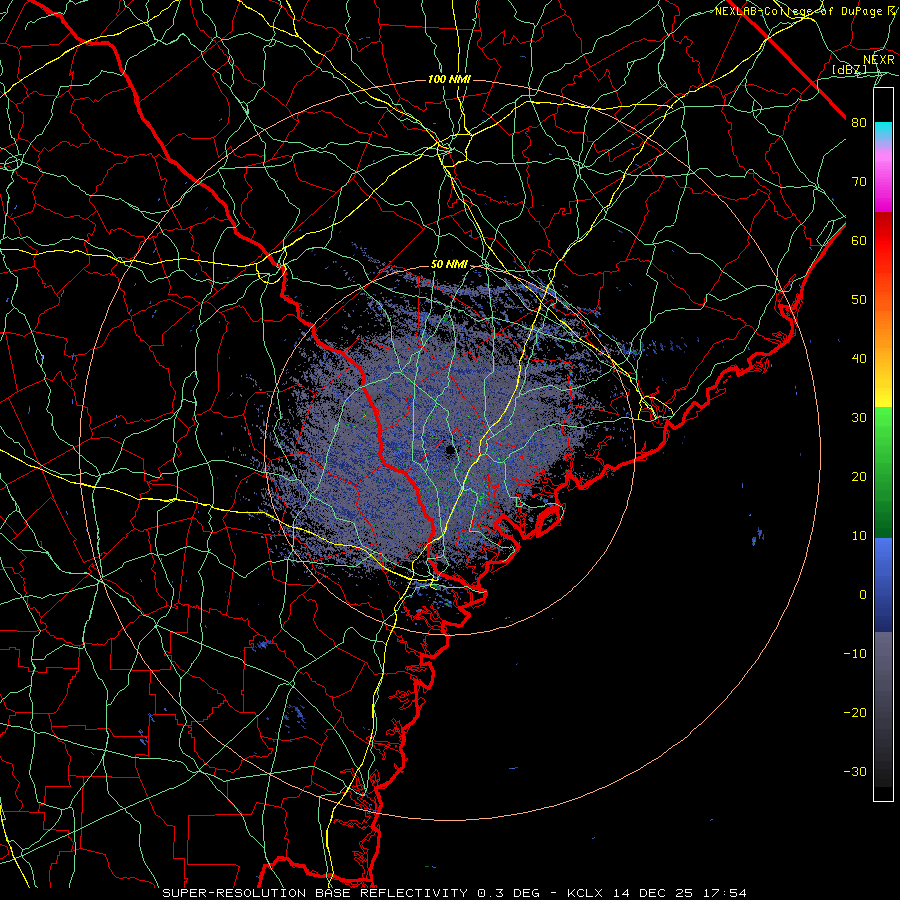The image size is (900, 900).
Task: Click the NEXR label above the color scale
Action: pos(879,60)
